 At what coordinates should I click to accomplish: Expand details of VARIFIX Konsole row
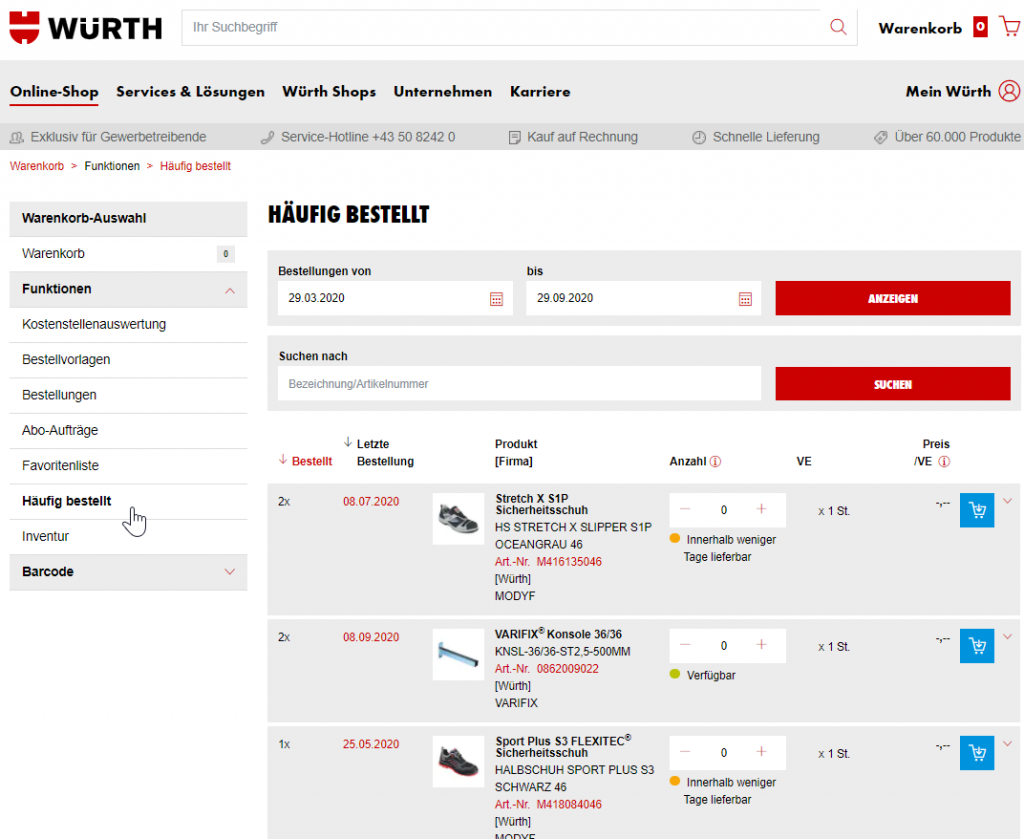tap(1008, 637)
